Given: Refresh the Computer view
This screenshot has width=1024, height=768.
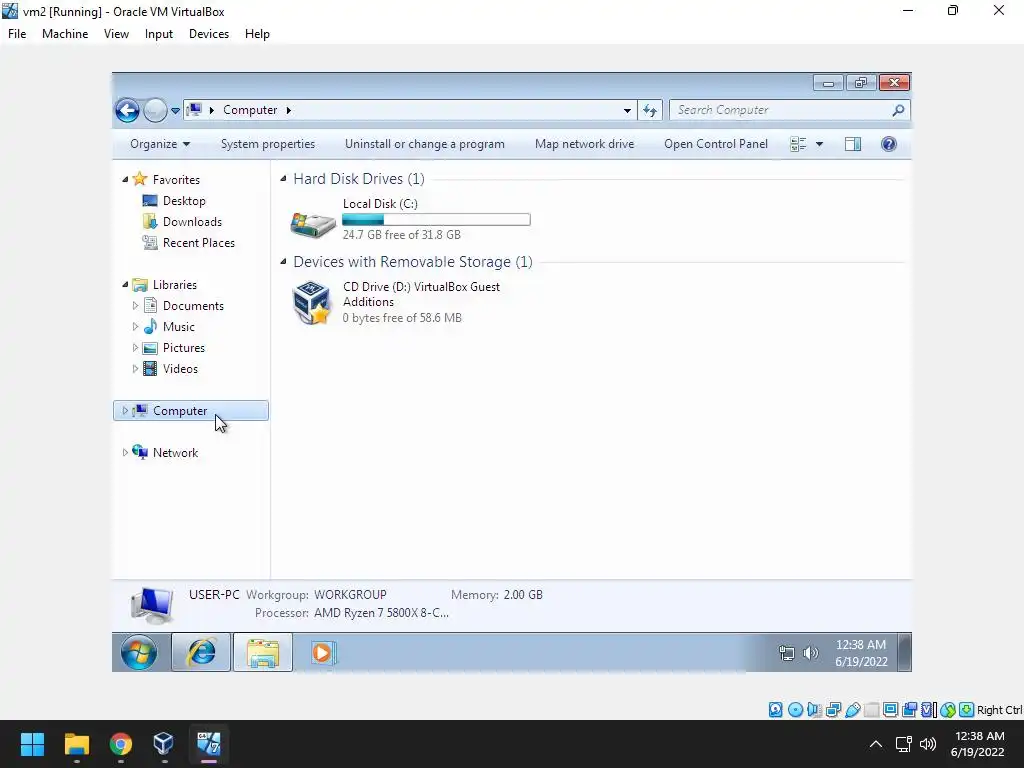Looking at the screenshot, I should pos(650,110).
